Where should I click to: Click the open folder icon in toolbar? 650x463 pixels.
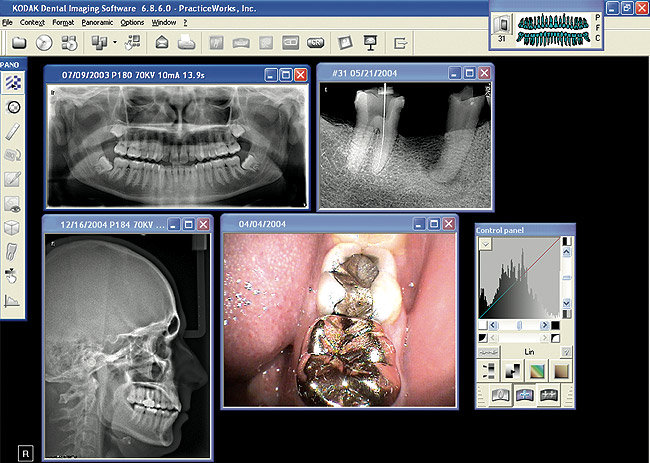[19, 44]
